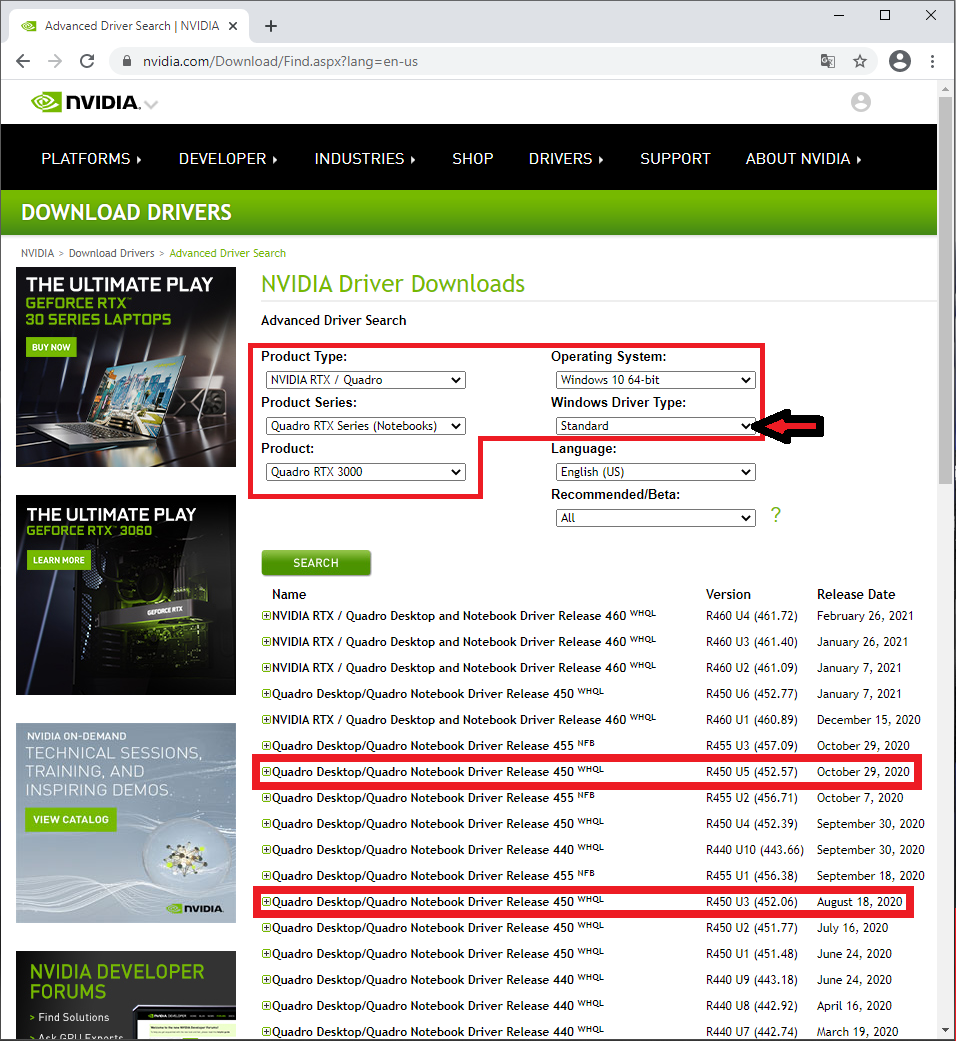Open a new browser tab
Image resolution: width=956 pixels, height=1041 pixels.
(270, 26)
